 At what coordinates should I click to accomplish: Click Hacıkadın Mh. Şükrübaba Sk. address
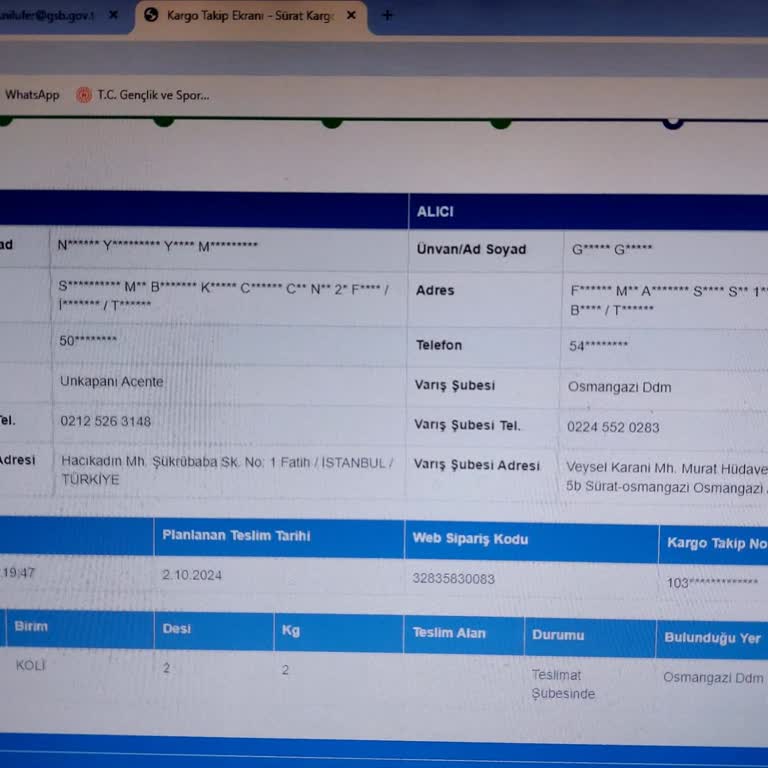(x=227, y=471)
